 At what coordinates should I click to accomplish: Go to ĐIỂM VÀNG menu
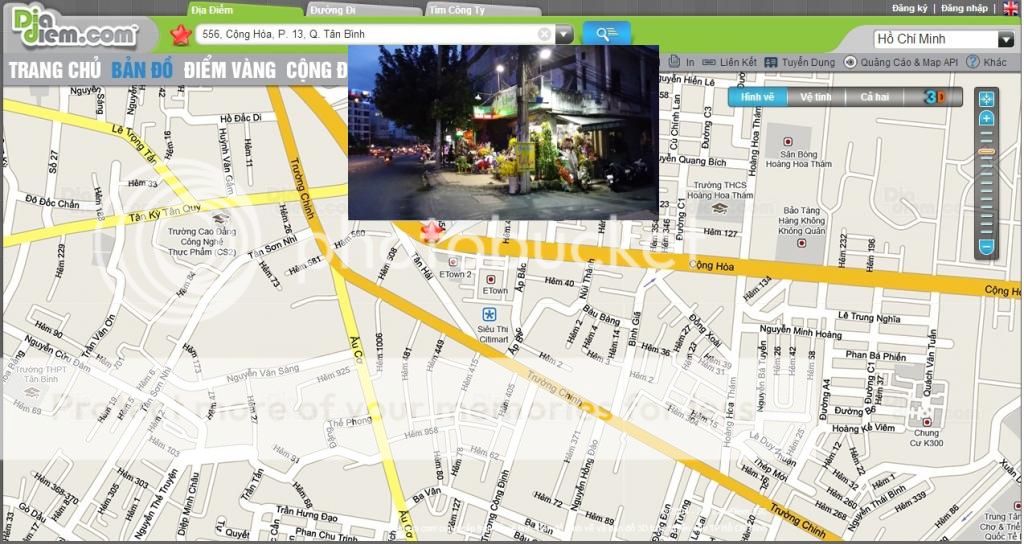tap(229, 71)
